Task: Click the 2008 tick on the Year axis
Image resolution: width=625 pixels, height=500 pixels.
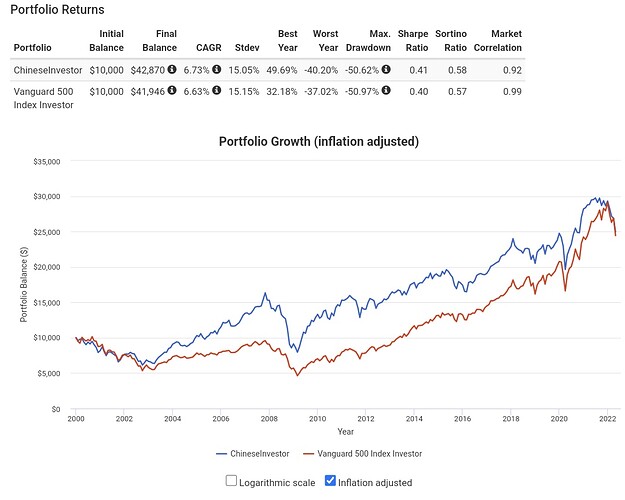Action: 269,419
